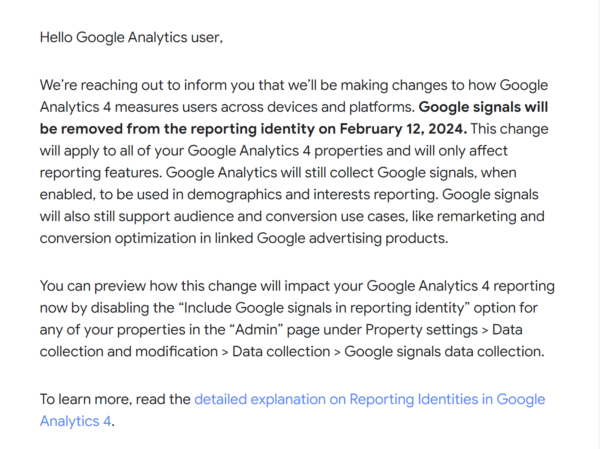This screenshot has width=600, height=449.
Task: Click the 'reporting features' phrase
Action: point(101,173)
